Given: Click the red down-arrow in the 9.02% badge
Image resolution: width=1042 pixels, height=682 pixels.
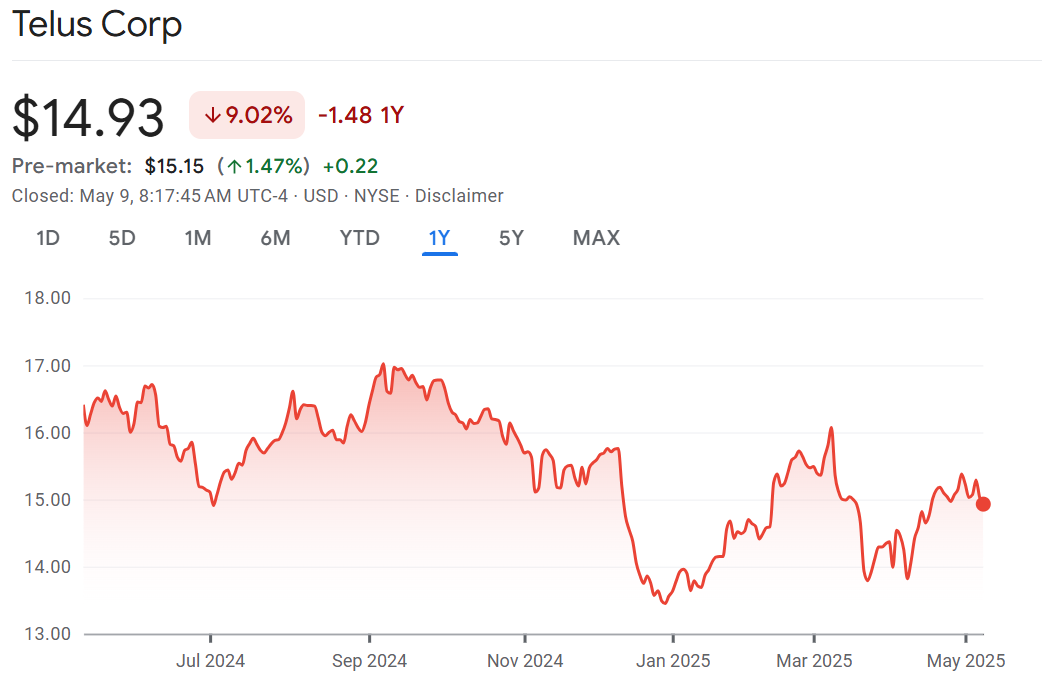Looking at the screenshot, I should click(x=212, y=115).
